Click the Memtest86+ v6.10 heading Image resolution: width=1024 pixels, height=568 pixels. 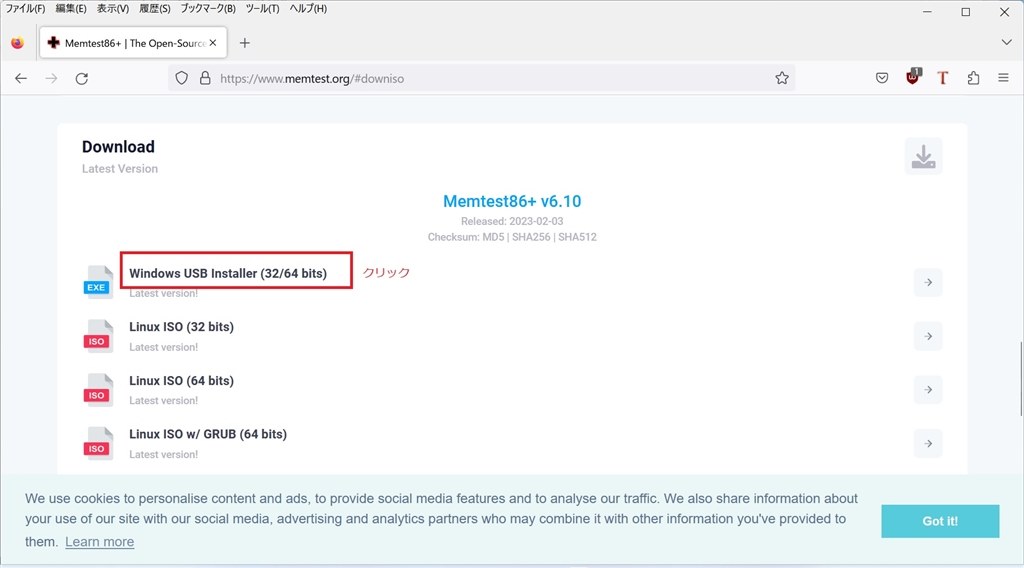(x=512, y=201)
